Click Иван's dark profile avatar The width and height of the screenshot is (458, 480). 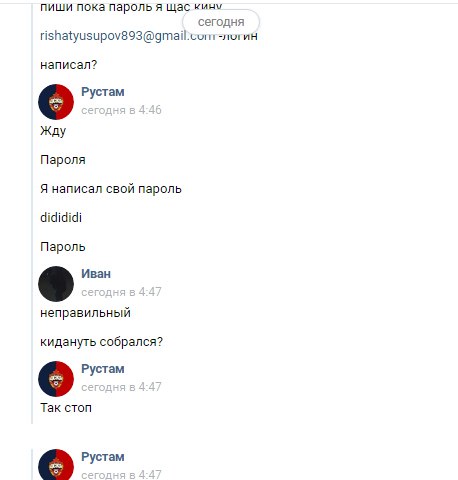pyautogui.click(x=56, y=284)
